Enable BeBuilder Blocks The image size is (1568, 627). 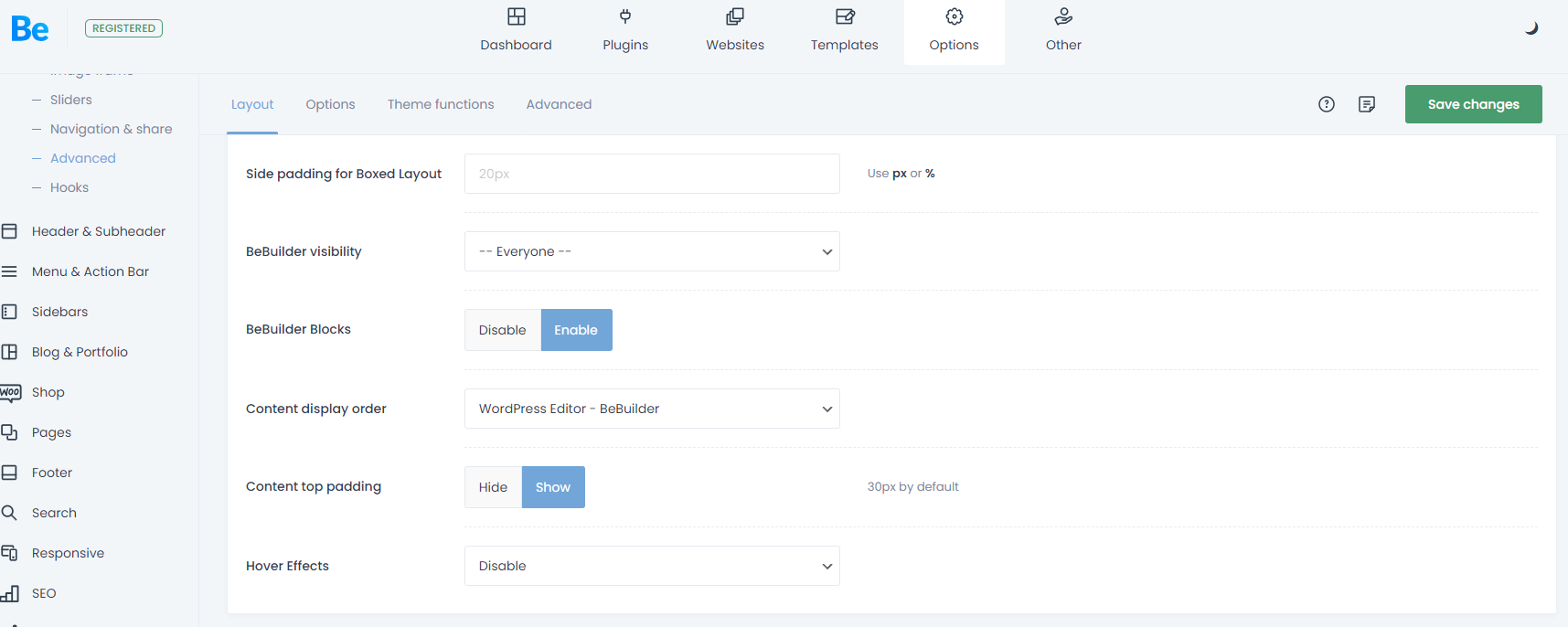coord(576,330)
